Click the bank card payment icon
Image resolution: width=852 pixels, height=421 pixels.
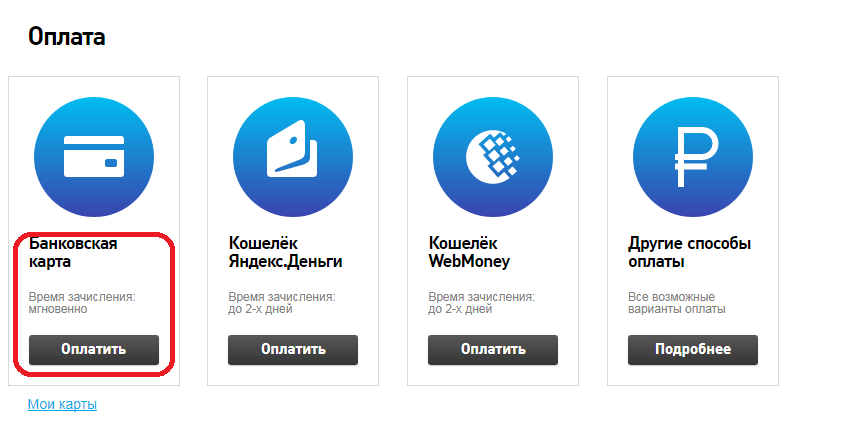coord(94,157)
